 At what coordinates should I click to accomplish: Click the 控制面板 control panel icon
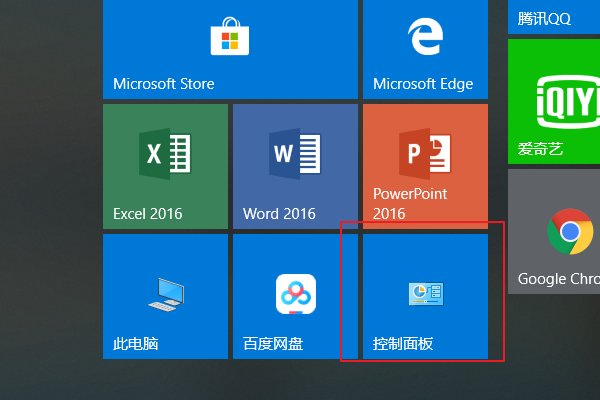pyautogui.click(x=425, y=294)
